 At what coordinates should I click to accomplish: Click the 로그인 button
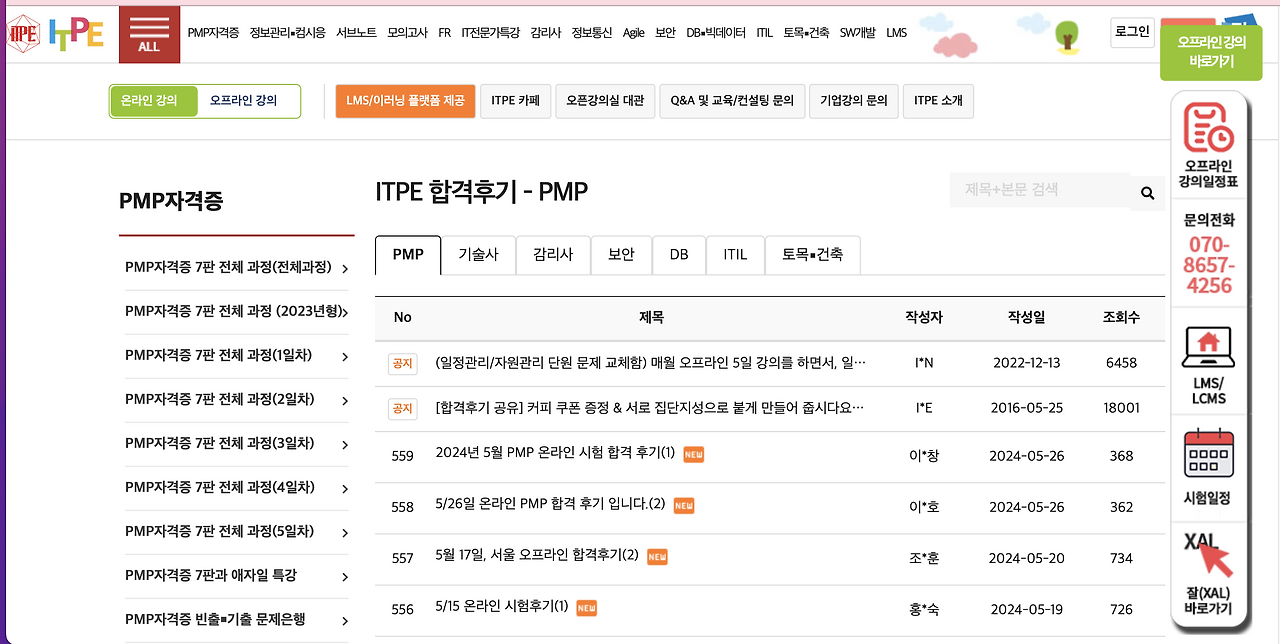click(1131, 33)
